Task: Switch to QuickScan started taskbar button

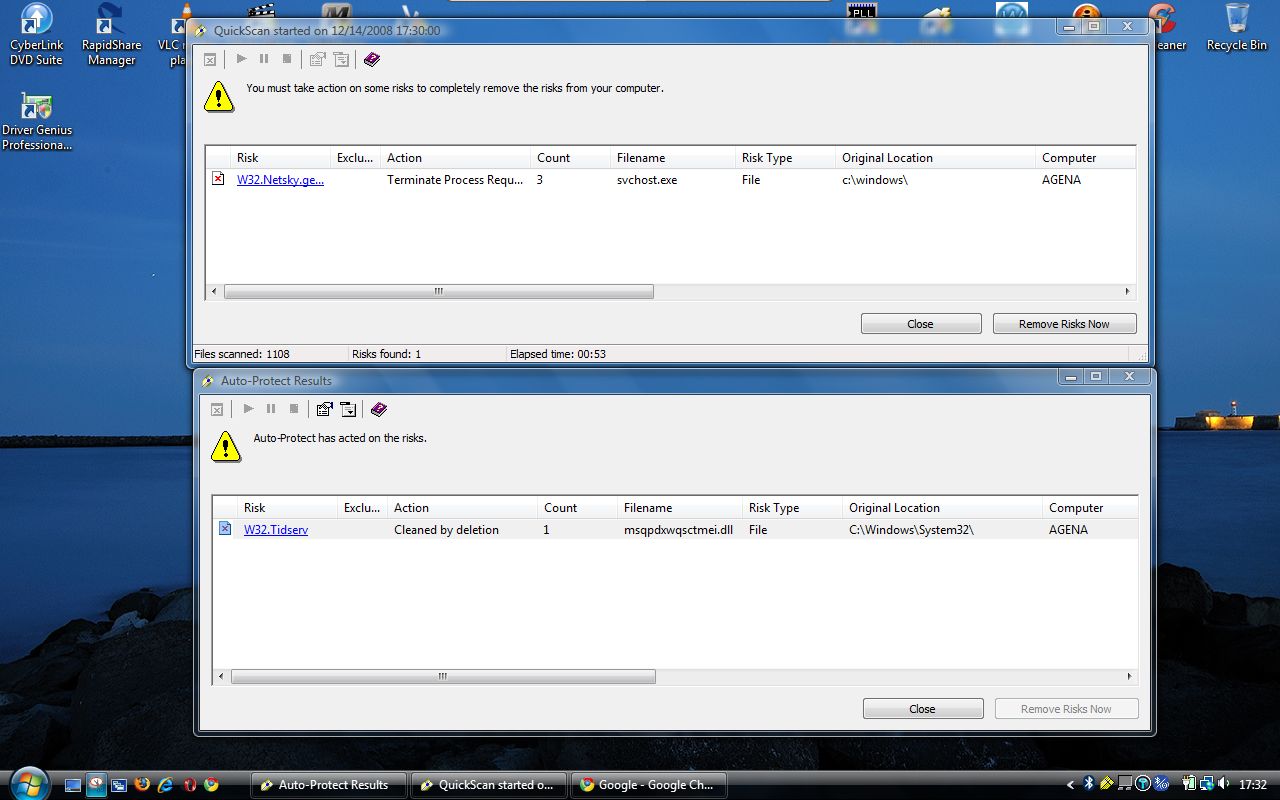Action: [489, 785]
